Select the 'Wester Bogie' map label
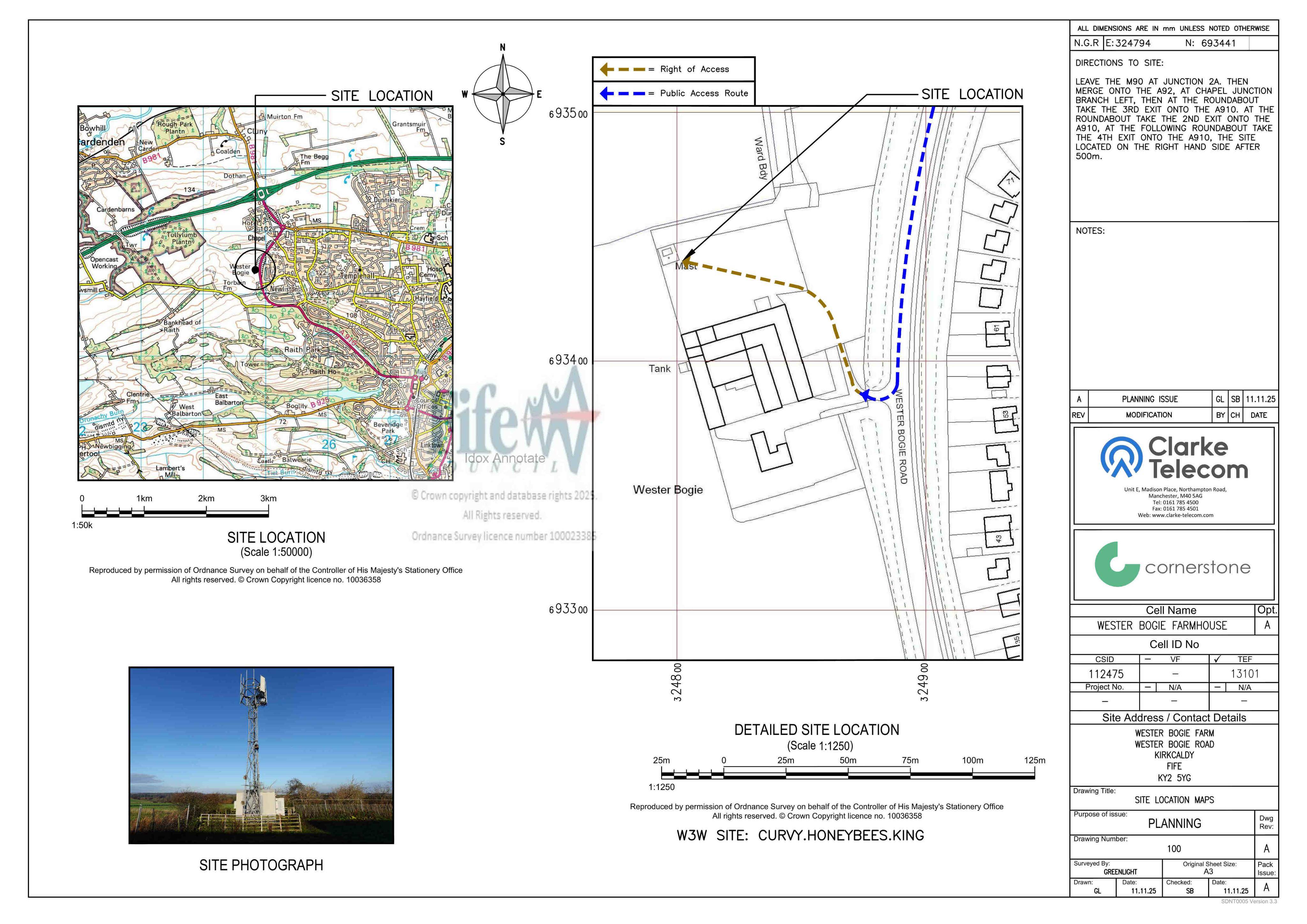The image size is (1307, 924). 668,490
